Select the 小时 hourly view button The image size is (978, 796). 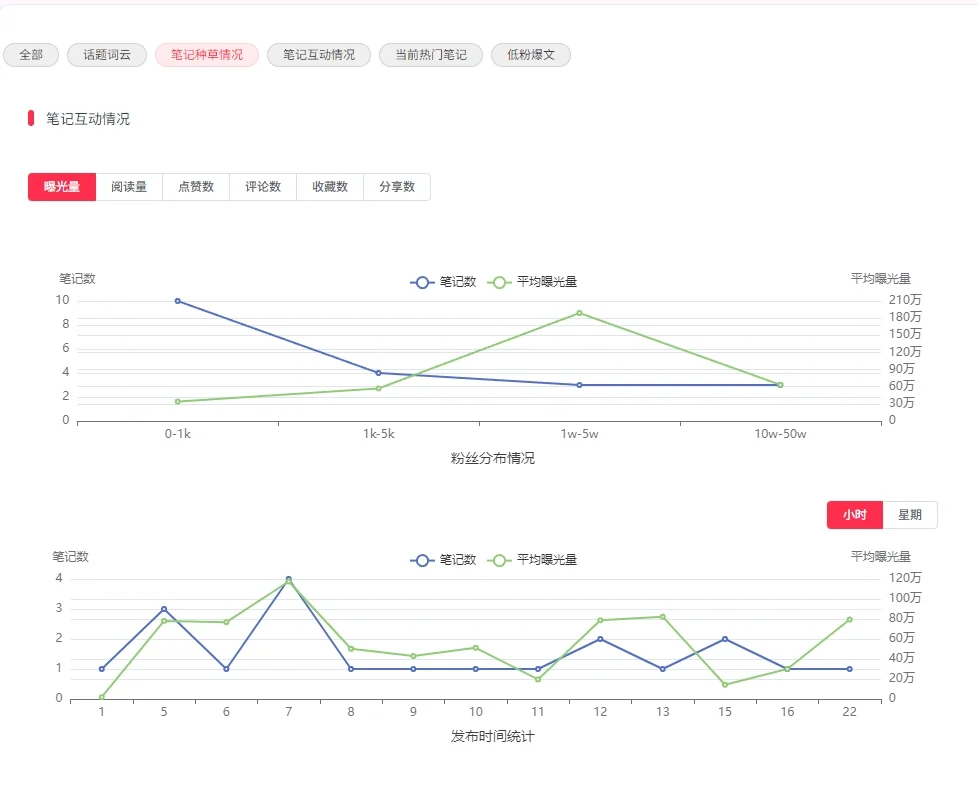click(855, 514)
